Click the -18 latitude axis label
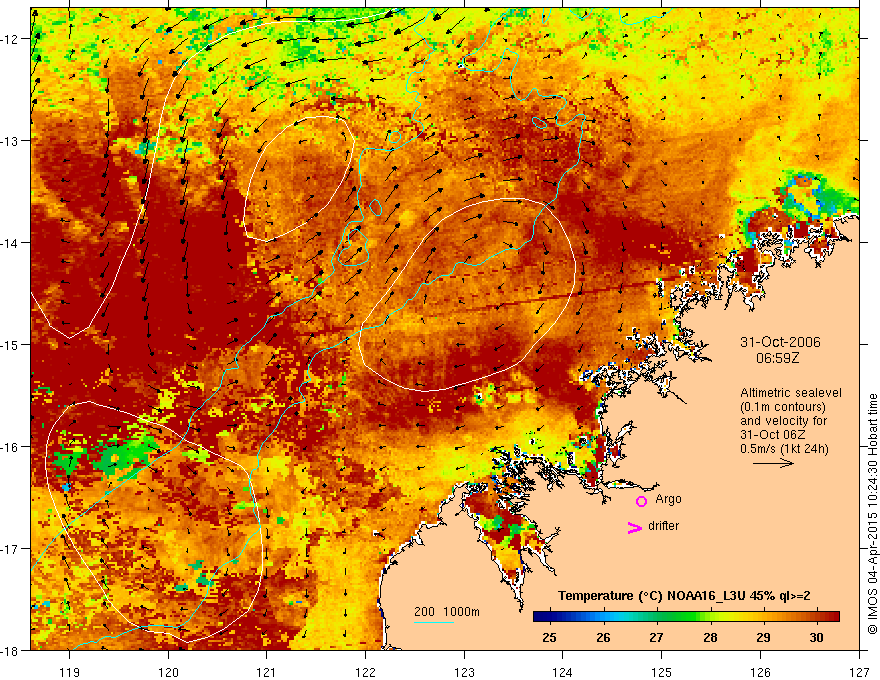Image resolution: width=880 pixels, height=680 pixels. [11, 650]
